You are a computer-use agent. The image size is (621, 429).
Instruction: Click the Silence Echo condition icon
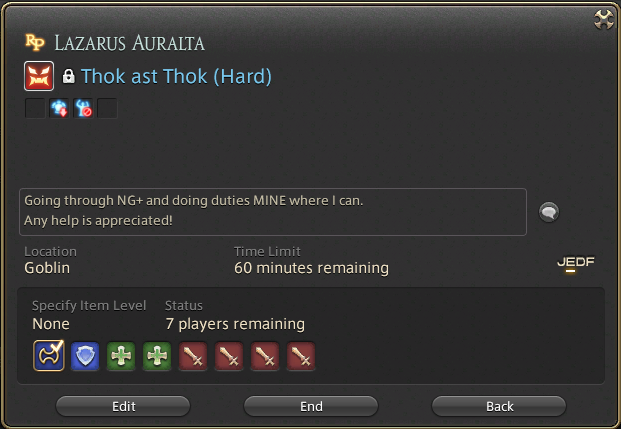[83, 108]
